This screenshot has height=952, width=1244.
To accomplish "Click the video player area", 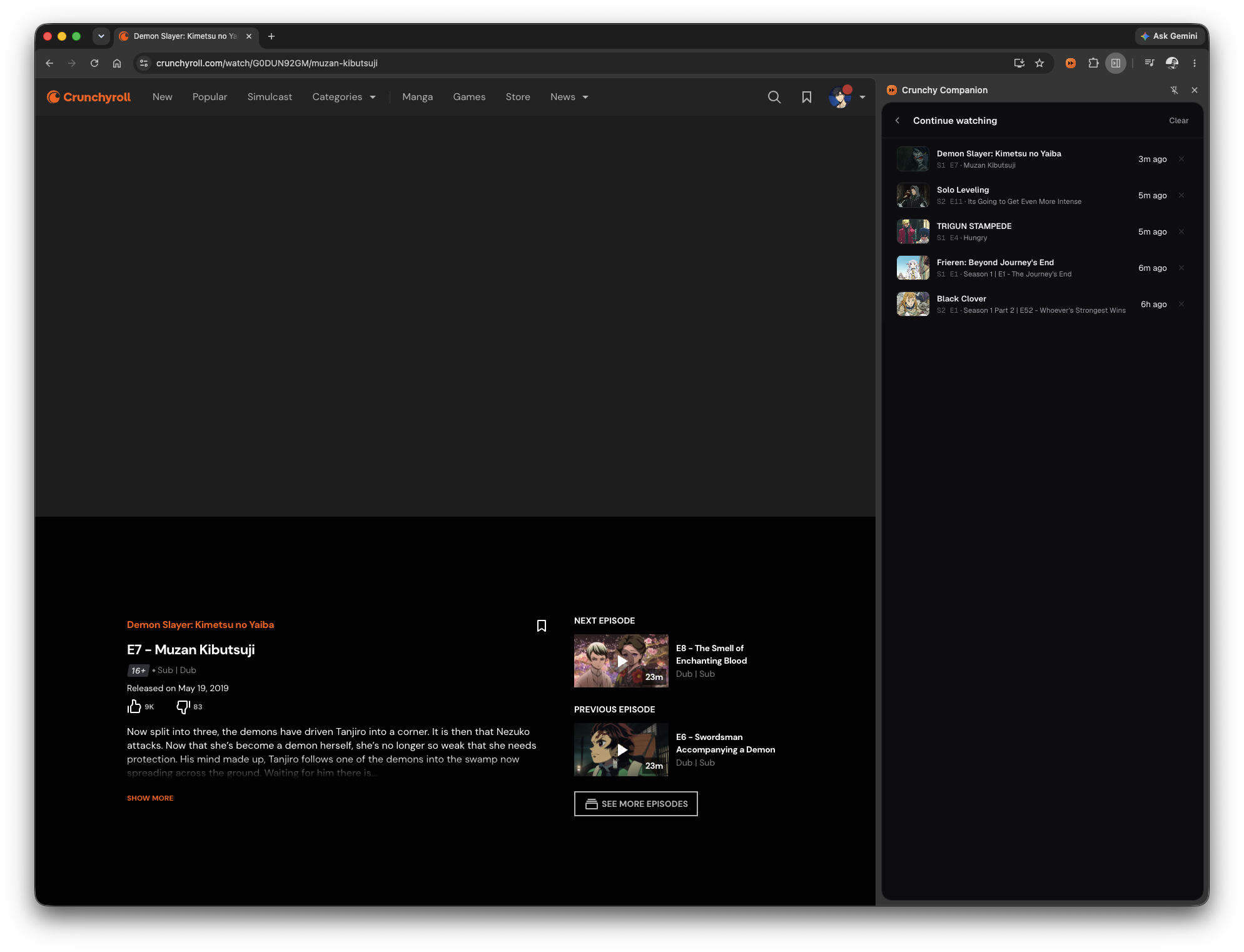I will 455,316.
